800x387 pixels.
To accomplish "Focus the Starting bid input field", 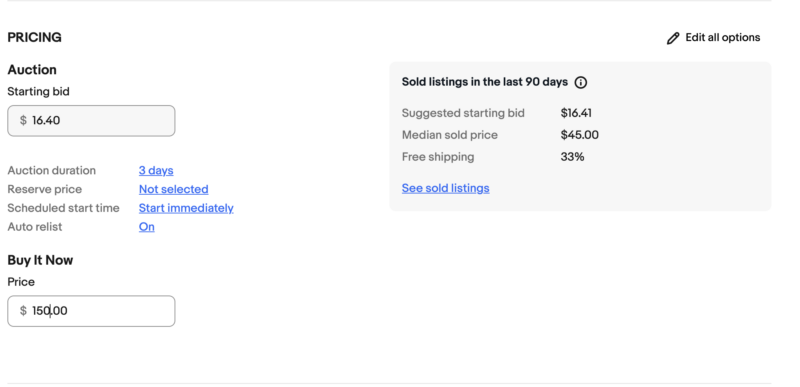I will 91,121.
